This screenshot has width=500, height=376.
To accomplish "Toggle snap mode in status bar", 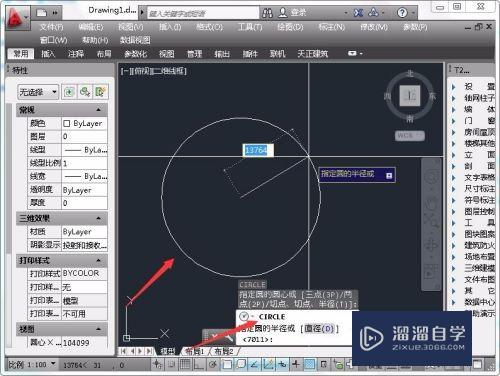I will [172, 364].
